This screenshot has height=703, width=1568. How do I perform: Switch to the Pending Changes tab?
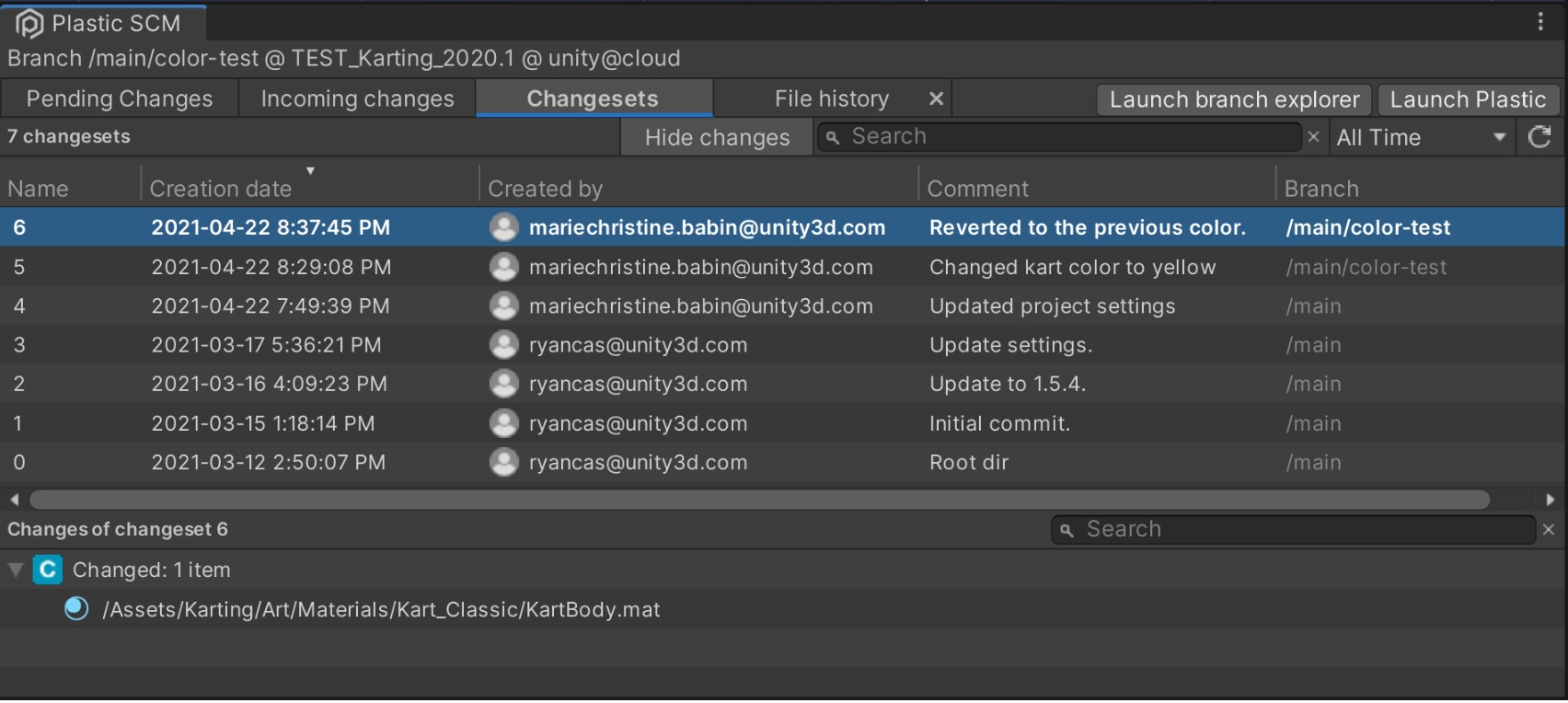(x=120, y=98)
